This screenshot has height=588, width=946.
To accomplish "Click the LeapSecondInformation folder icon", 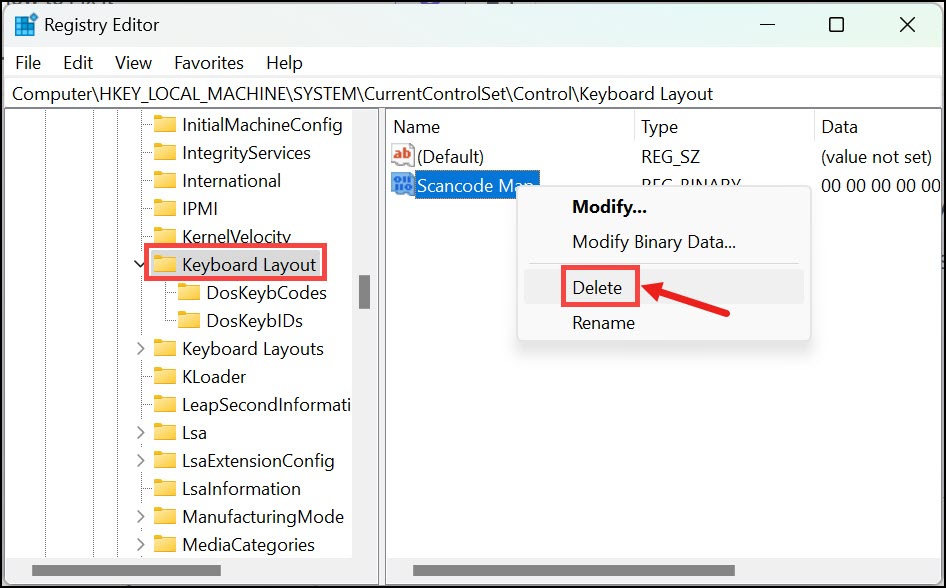I will (165, 404).
